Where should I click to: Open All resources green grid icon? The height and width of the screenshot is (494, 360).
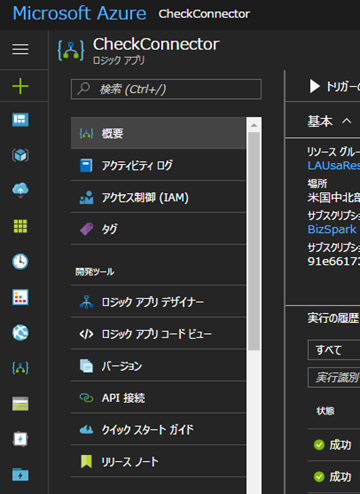click(20, 226)
